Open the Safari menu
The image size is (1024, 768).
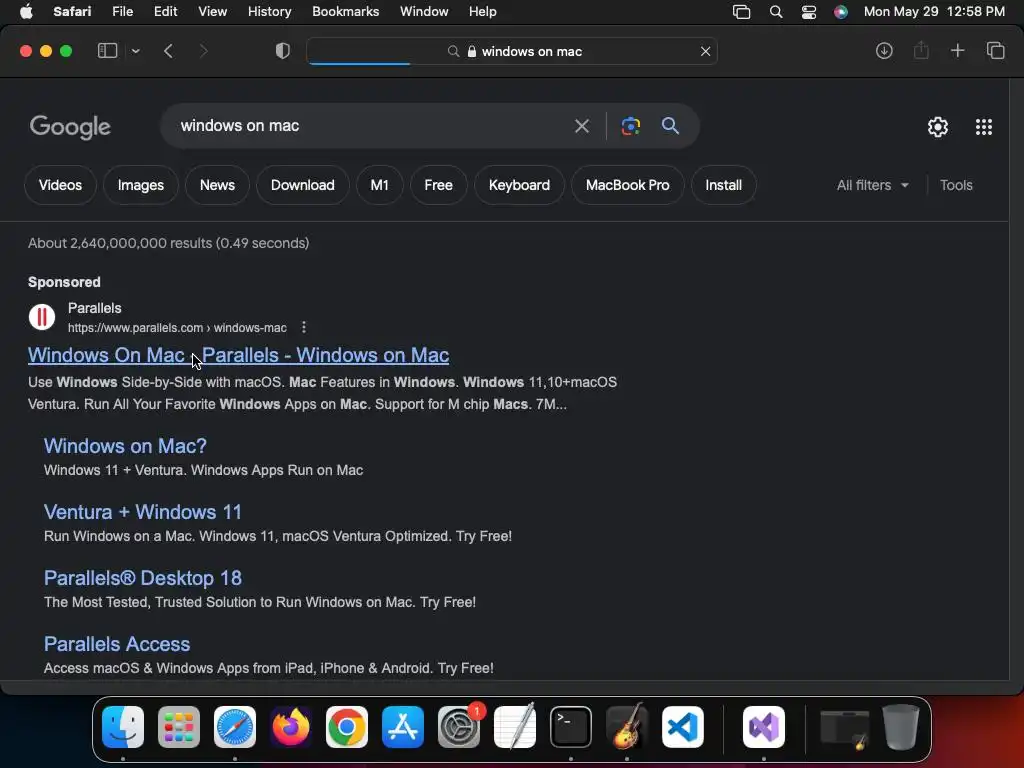72,12
